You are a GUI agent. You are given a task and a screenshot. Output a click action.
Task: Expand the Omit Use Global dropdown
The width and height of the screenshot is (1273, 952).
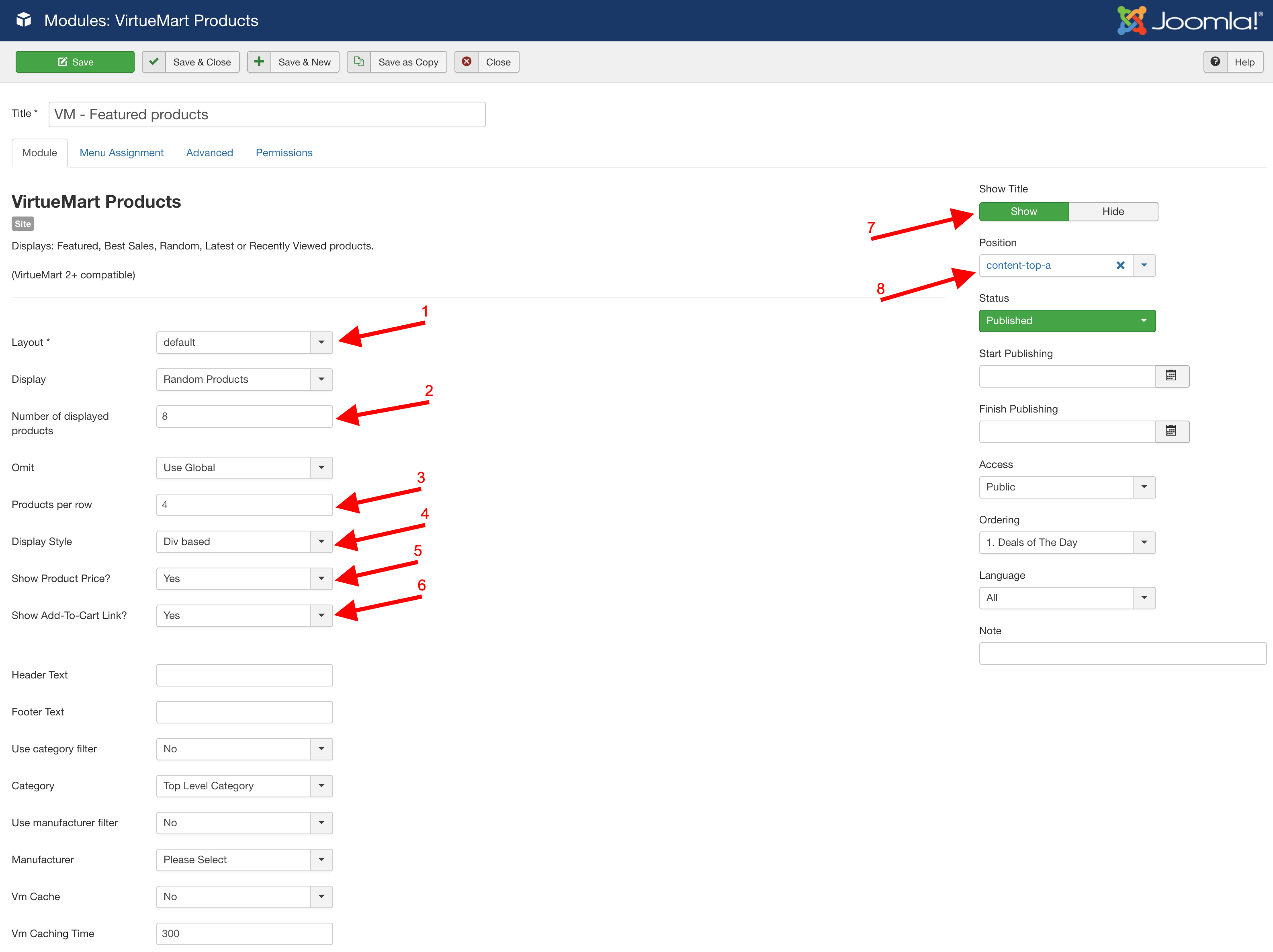coord(244,468)
